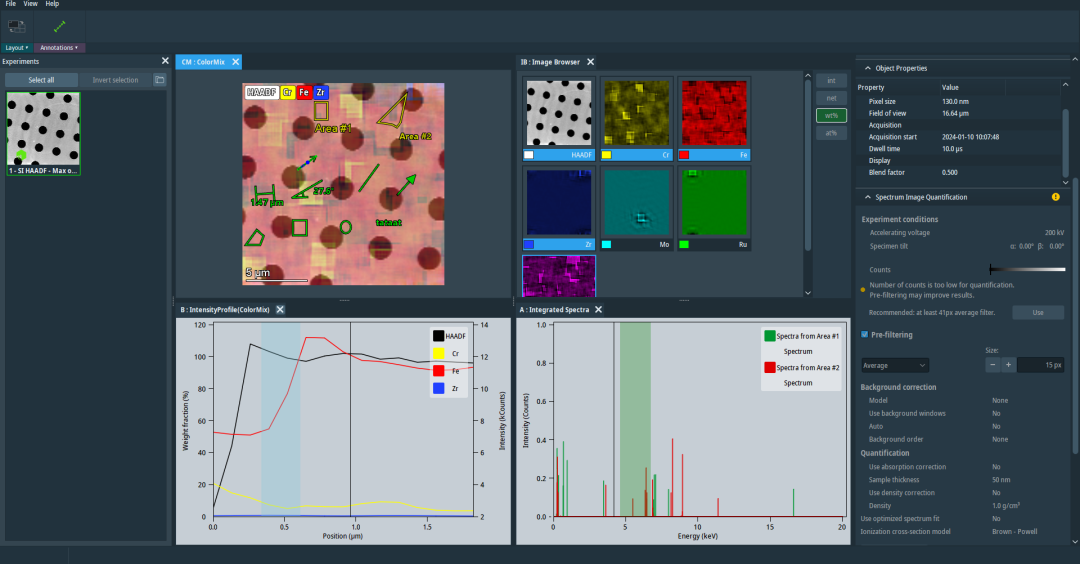Open the Layout dropdown
The width and height of the screenshot is (1080, 564).
tap(17, 47)
